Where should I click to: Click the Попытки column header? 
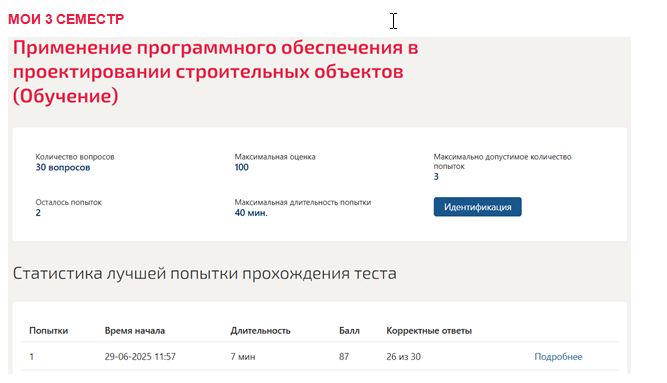coord(48,331)
